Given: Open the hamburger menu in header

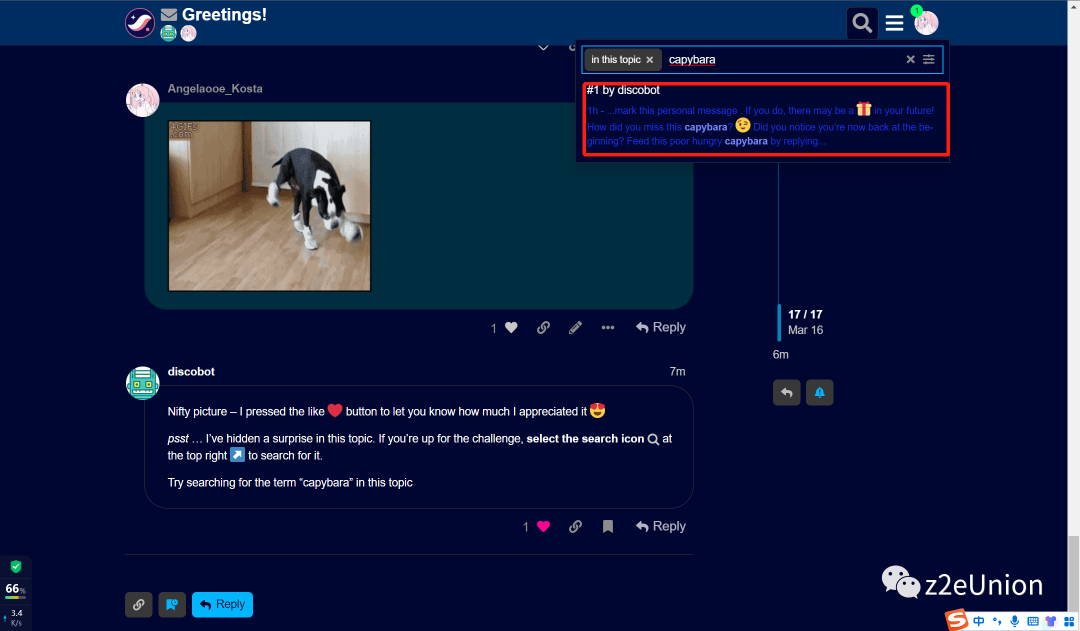Looking at the screenshot, I should coord(895,23).
